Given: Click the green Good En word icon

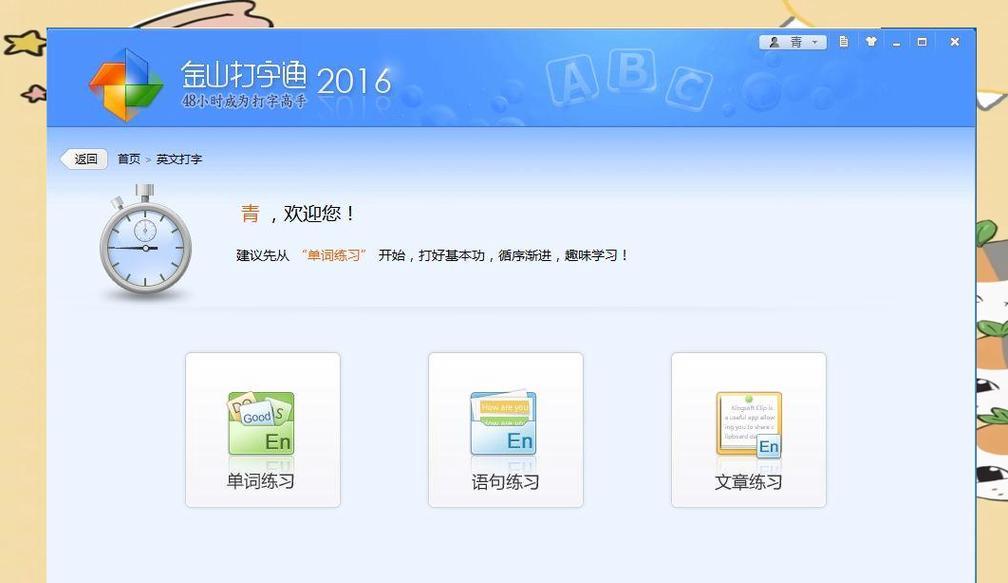Looking at the screenshot, I should point(261,423).
